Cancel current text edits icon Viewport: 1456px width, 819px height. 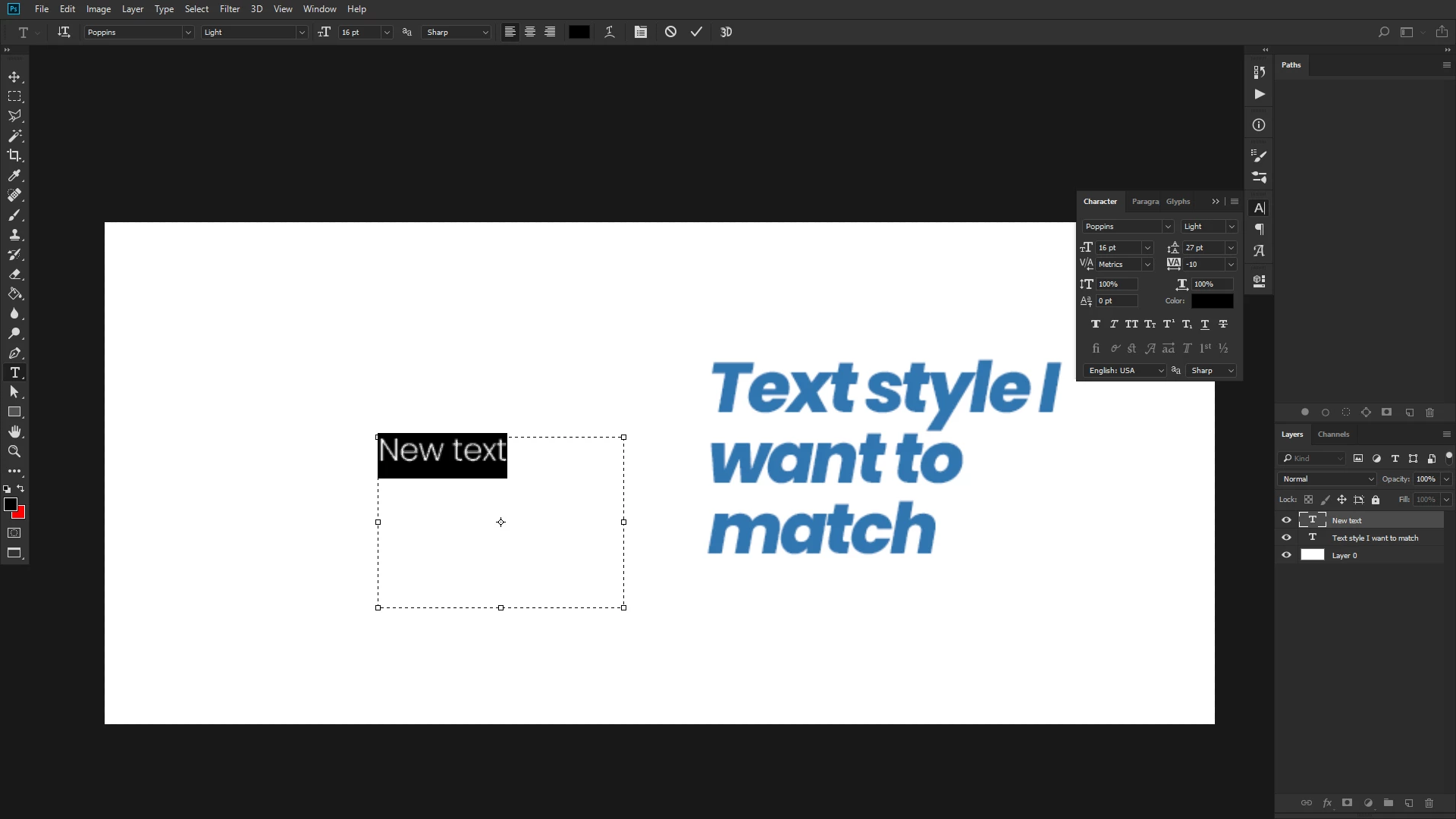(x=670, y=32)
